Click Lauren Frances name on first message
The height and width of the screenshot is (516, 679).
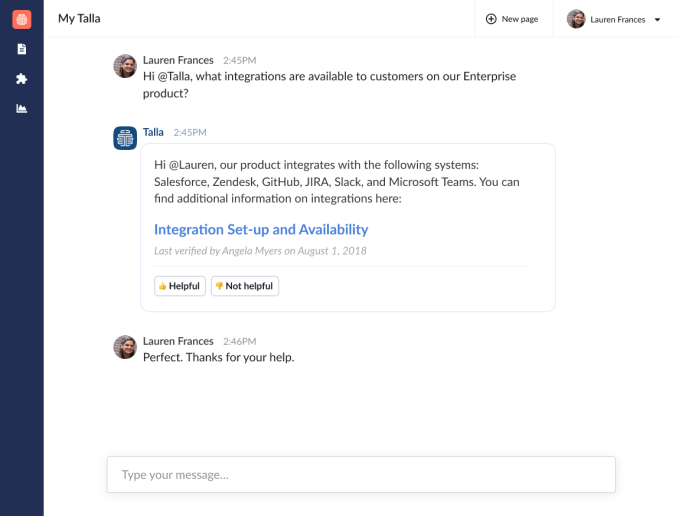pos(178,60)
